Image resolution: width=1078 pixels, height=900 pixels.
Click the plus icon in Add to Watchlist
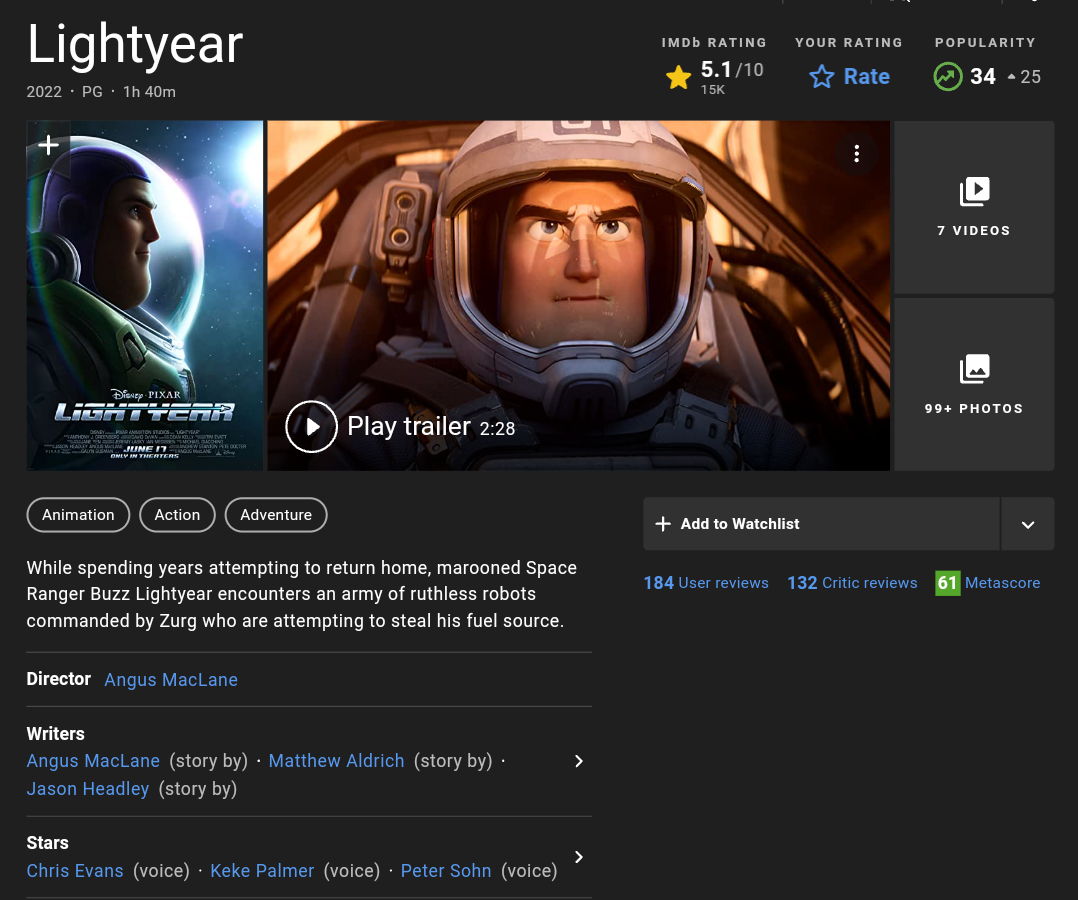pyautogui.click(x=663, y=524)
